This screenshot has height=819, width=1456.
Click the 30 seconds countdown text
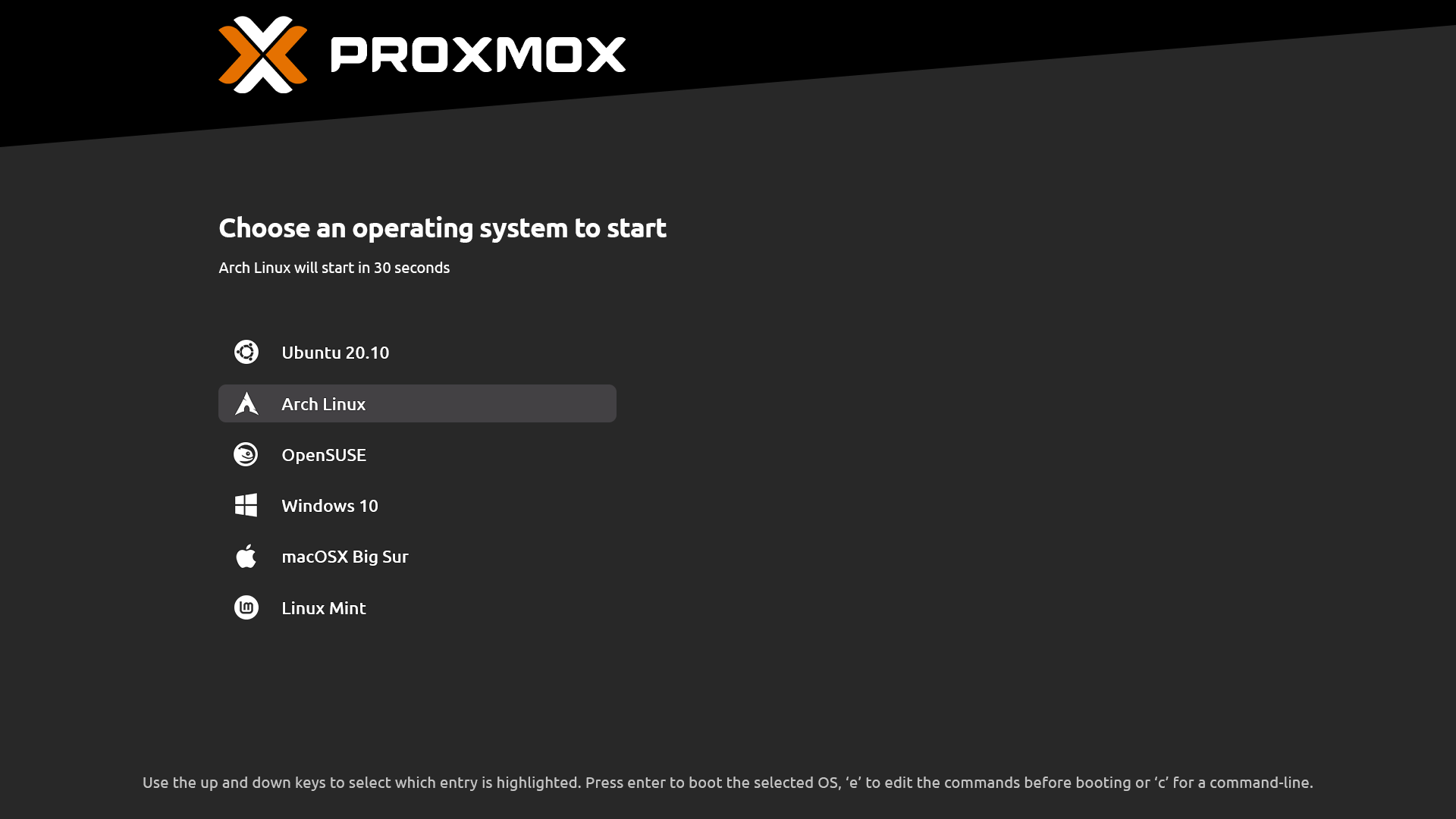[x=412, y=268]
